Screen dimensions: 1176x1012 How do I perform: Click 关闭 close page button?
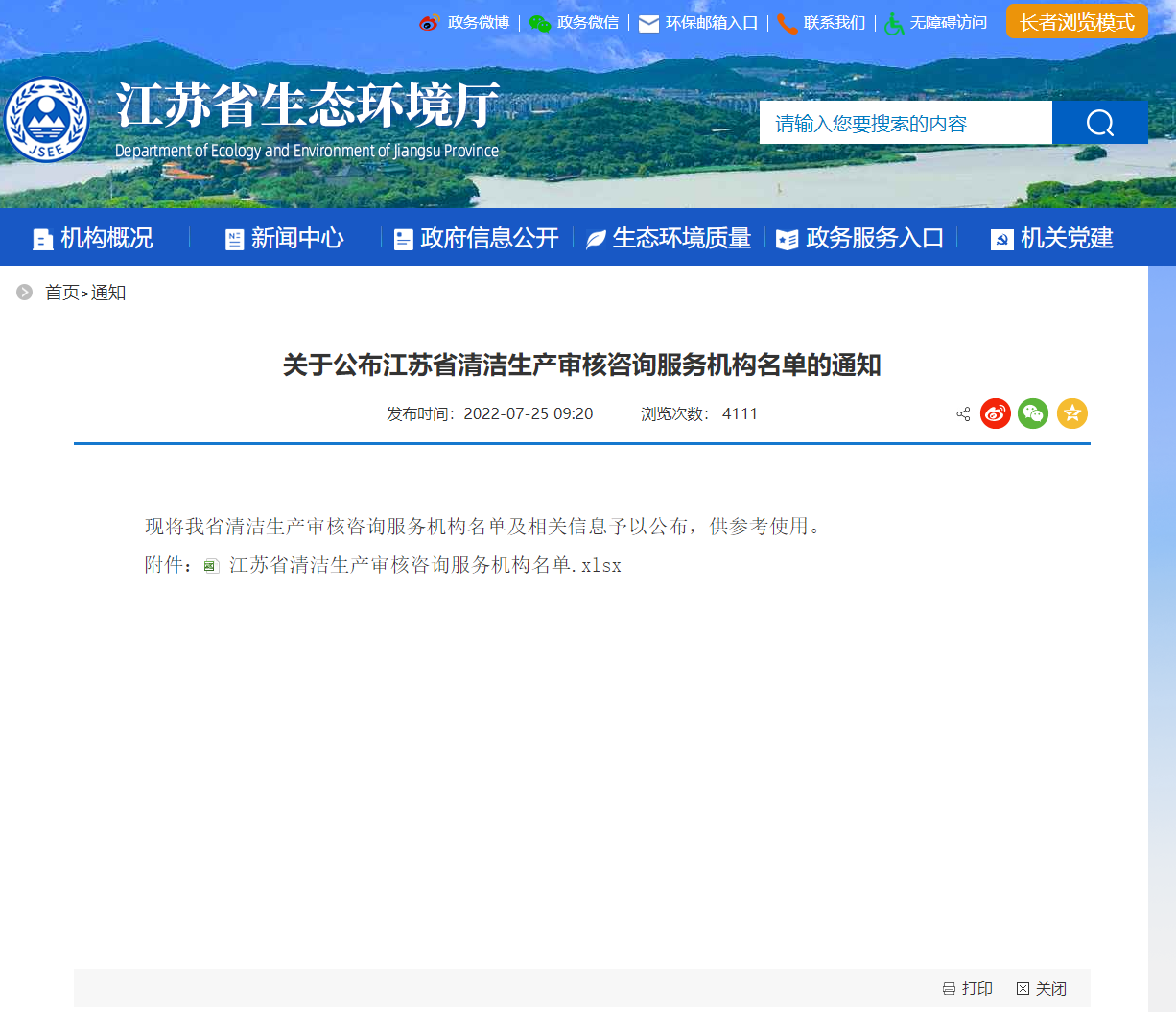coord(1042,988)
